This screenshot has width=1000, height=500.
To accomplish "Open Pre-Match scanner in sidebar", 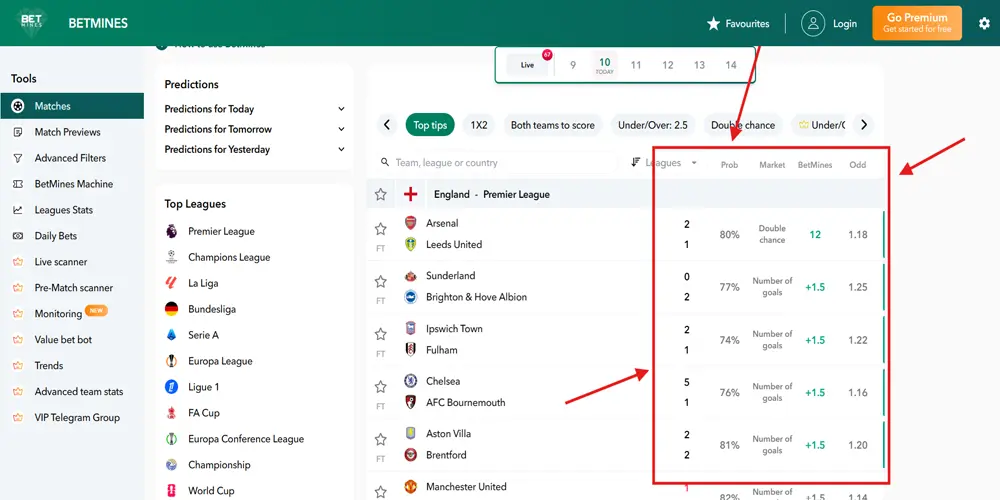I will (x=74, y=288).
